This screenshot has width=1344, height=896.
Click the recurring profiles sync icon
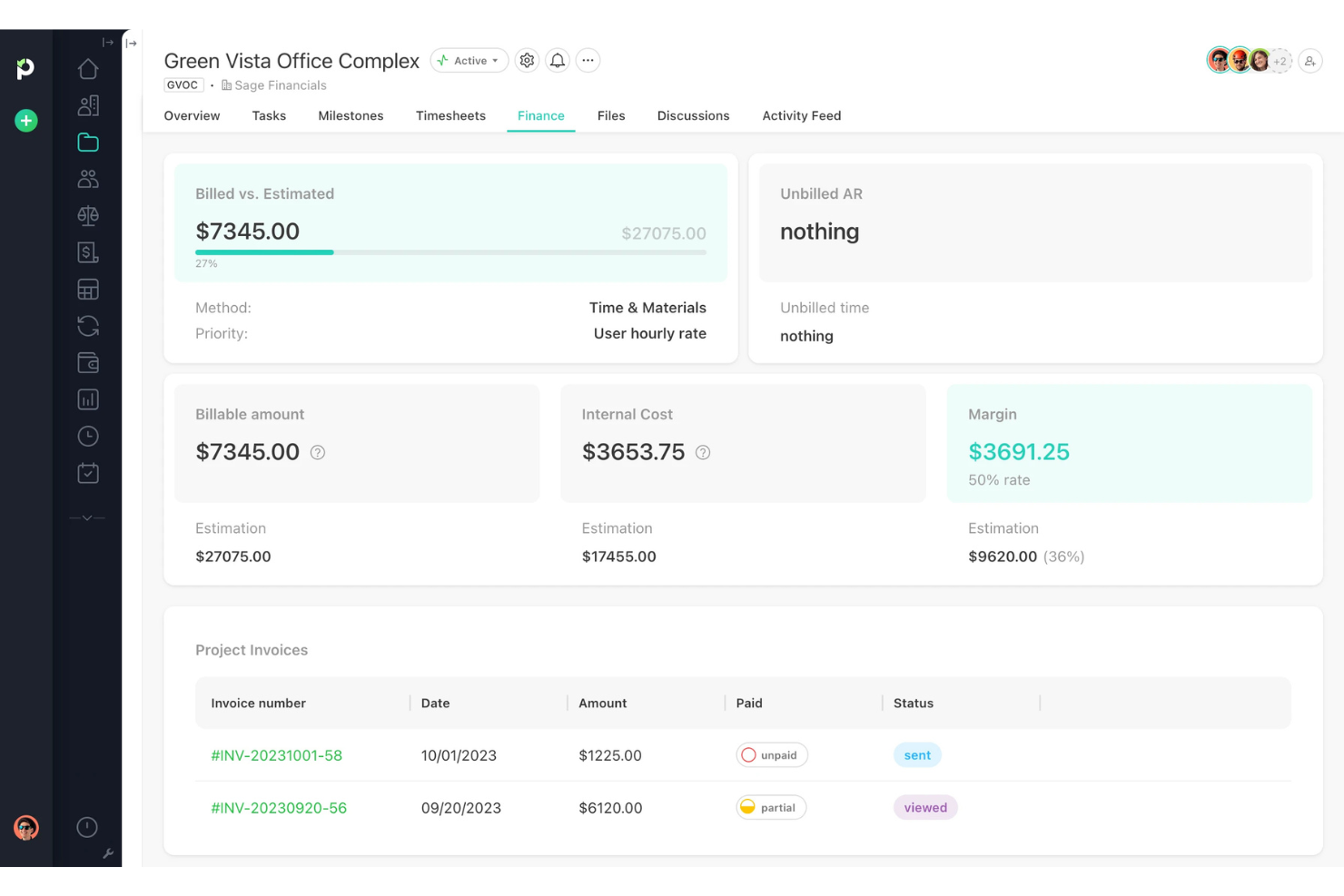88,326
